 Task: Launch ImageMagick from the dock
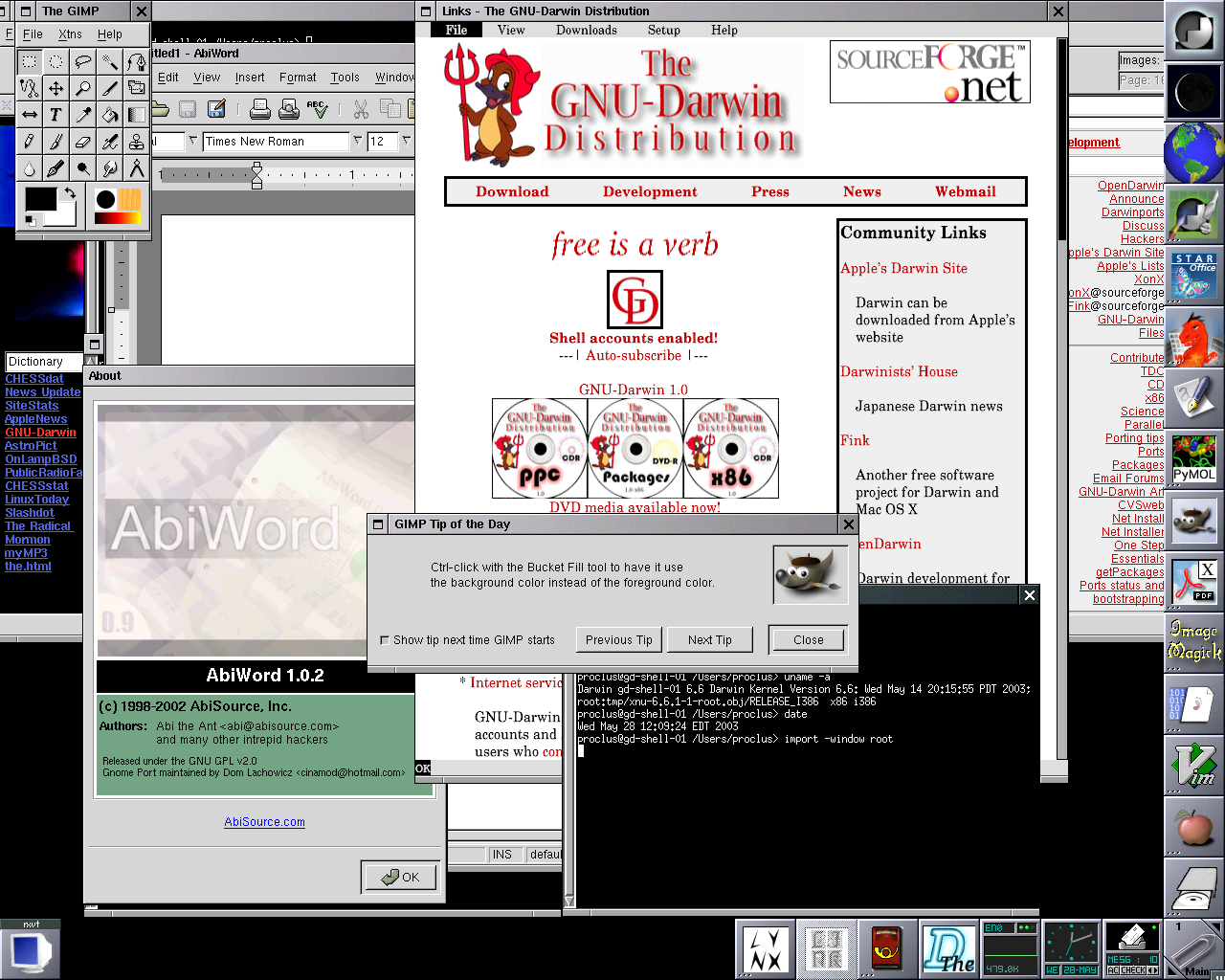click(1193, 642)
